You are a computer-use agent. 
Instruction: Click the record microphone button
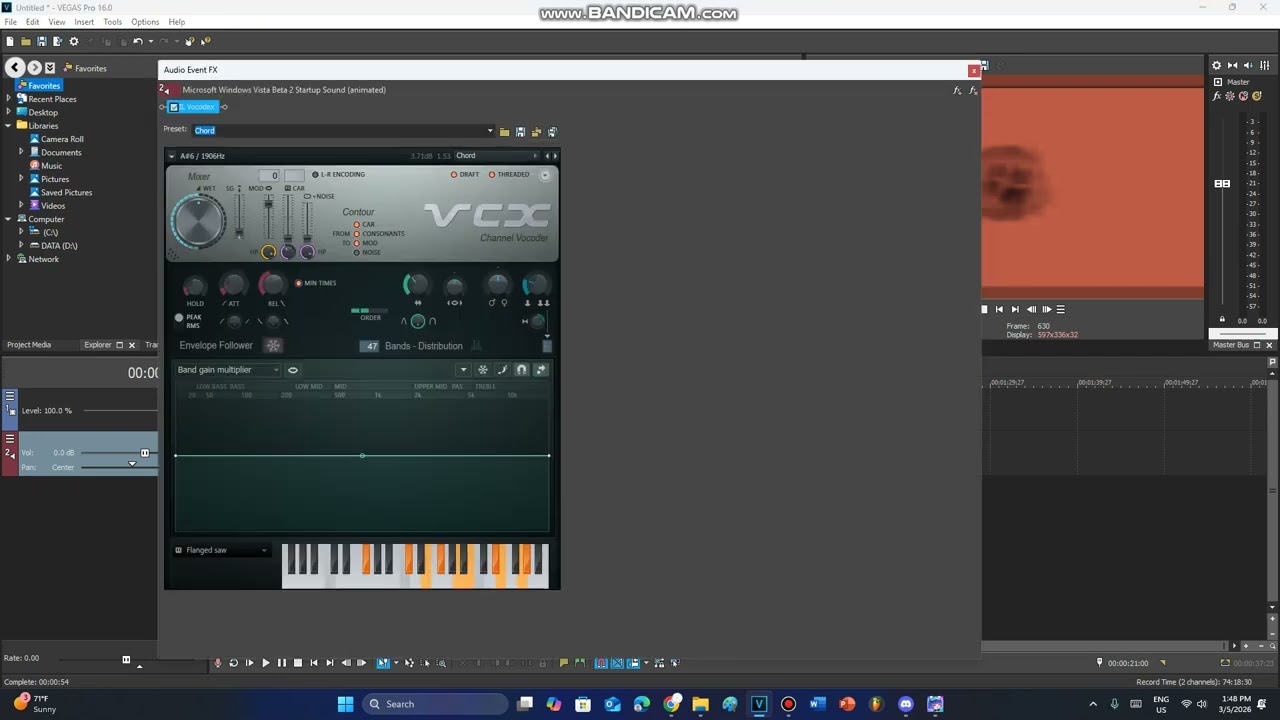(x=218, y=663)
